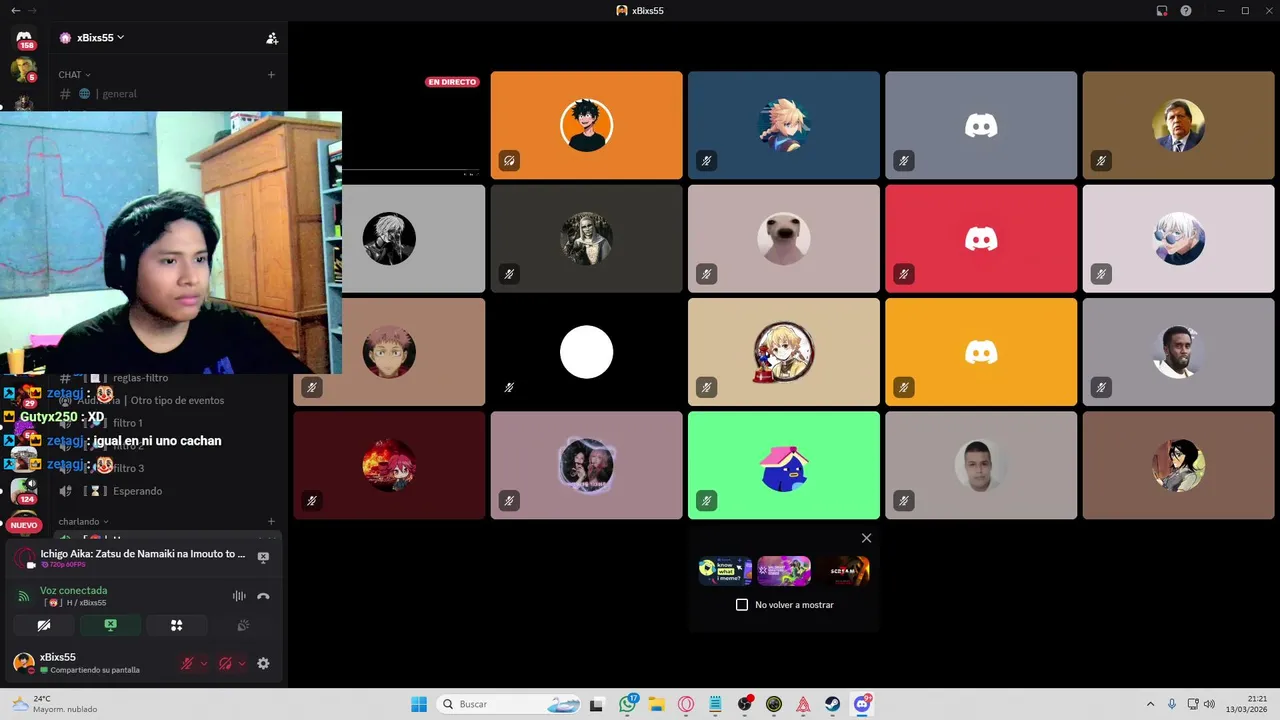
Task: Create a channel in CHAT category
Action: click(271, 75)
